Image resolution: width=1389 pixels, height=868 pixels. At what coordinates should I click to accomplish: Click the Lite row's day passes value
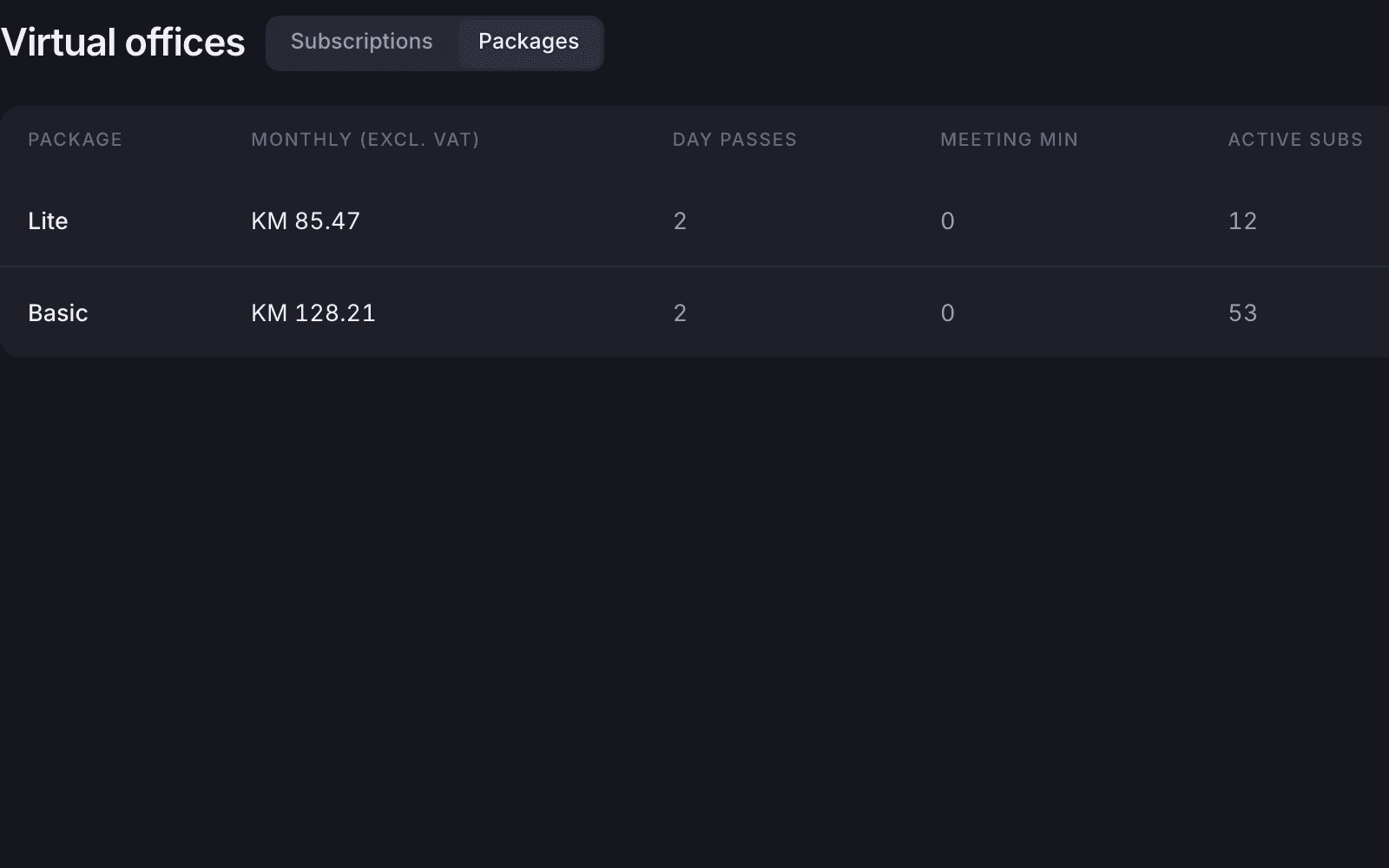point(680,221)
